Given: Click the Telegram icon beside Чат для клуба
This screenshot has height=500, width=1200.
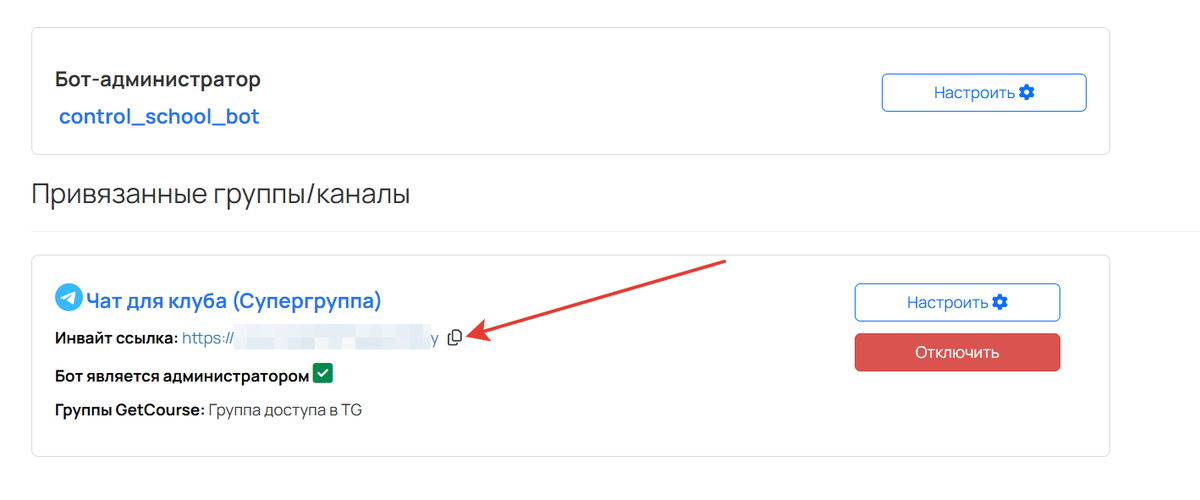Looking at the screenshot, I should point(68,298).
